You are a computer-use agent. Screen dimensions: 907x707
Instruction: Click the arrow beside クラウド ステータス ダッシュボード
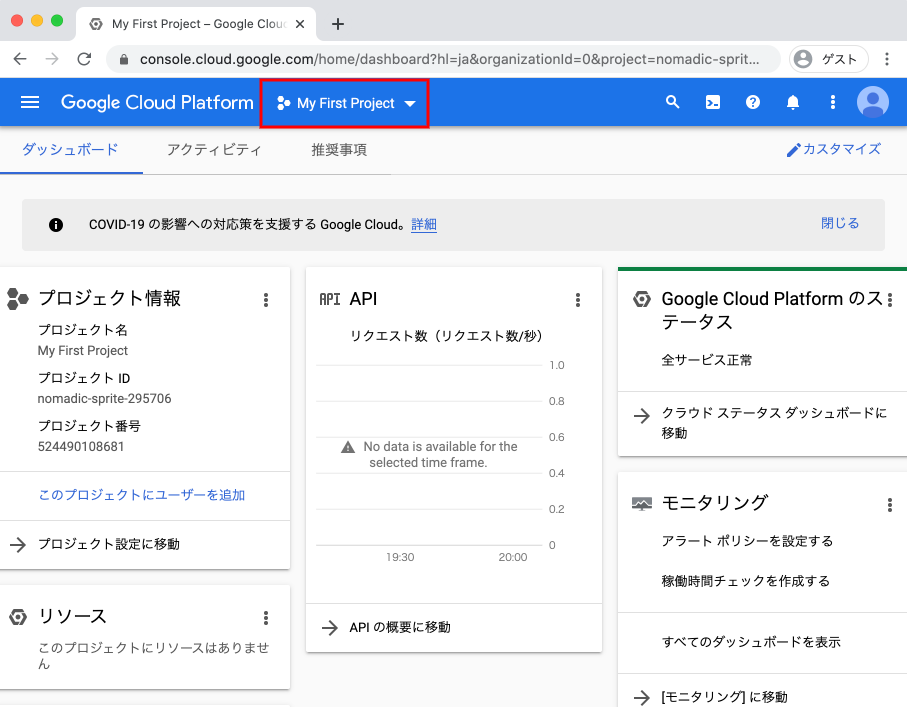(x=641, y=416)
